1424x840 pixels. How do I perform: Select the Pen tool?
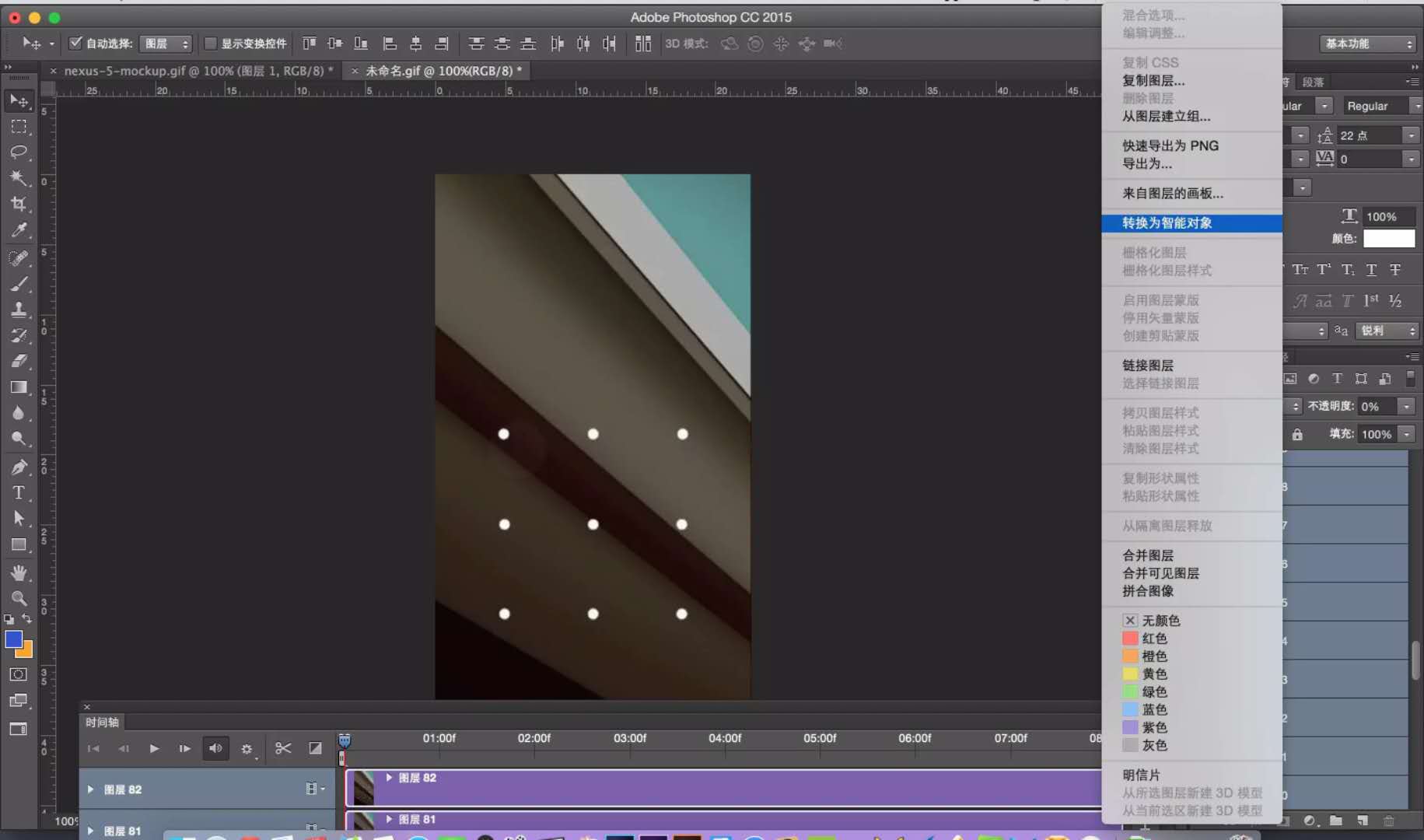[x=19, y=467]
